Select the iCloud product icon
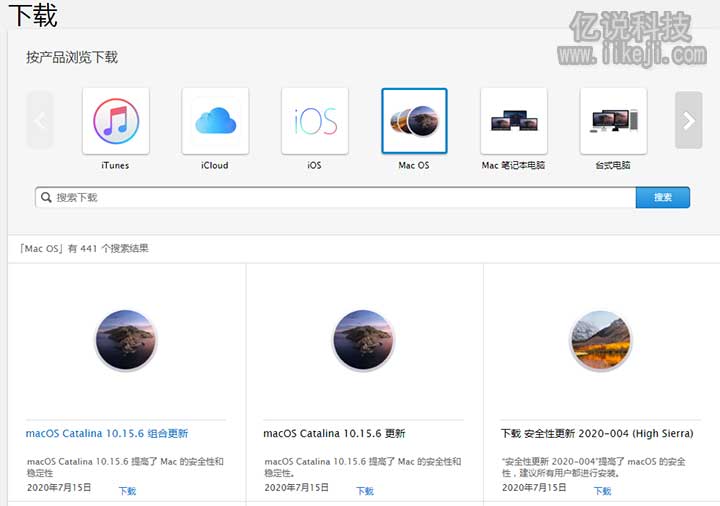 pyautogui.click(x=215, y=121)
